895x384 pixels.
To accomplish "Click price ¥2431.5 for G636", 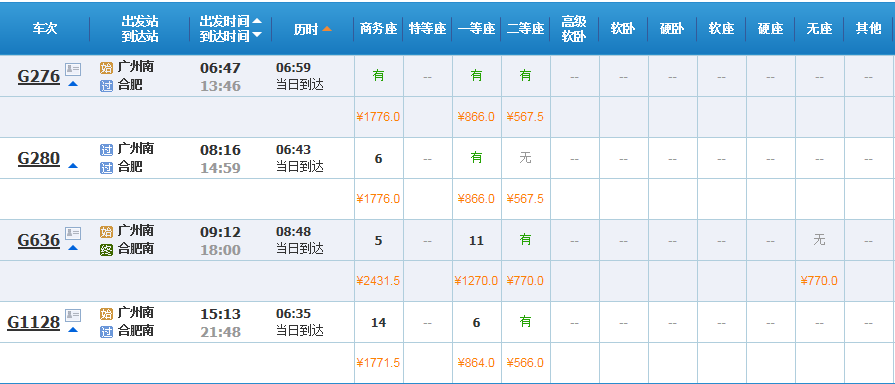I will tap(378, 281).
